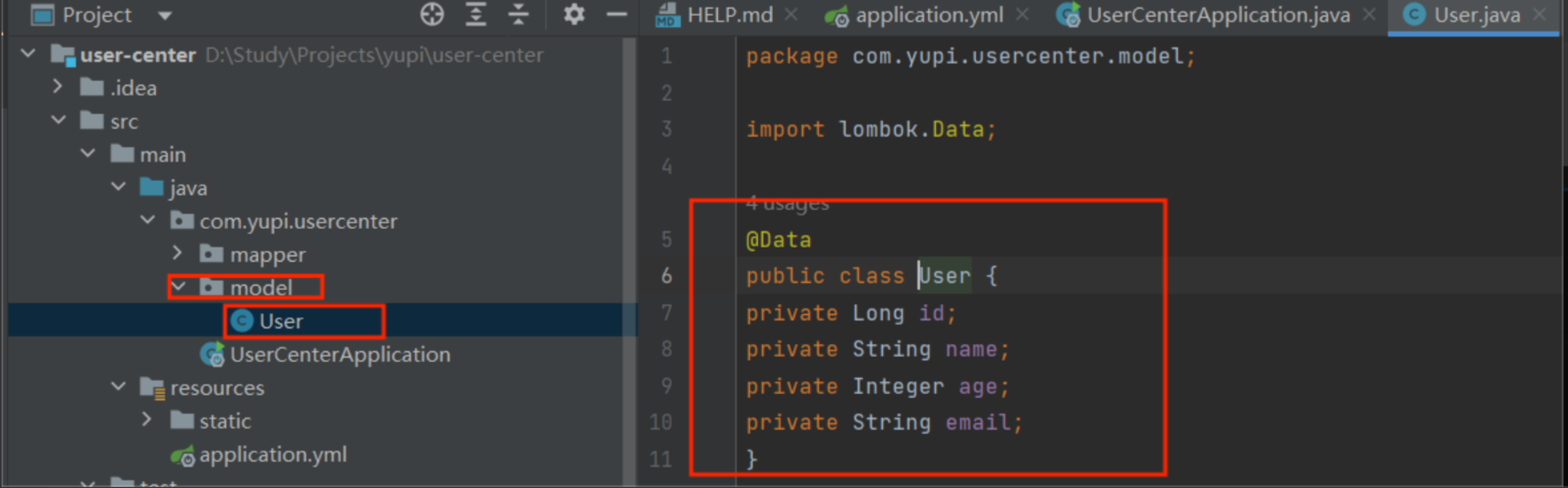The height and width of the screenshot is (488, 1568).
Task: Click the locate/select opened file crosshair icon
Action: (432, 14)
